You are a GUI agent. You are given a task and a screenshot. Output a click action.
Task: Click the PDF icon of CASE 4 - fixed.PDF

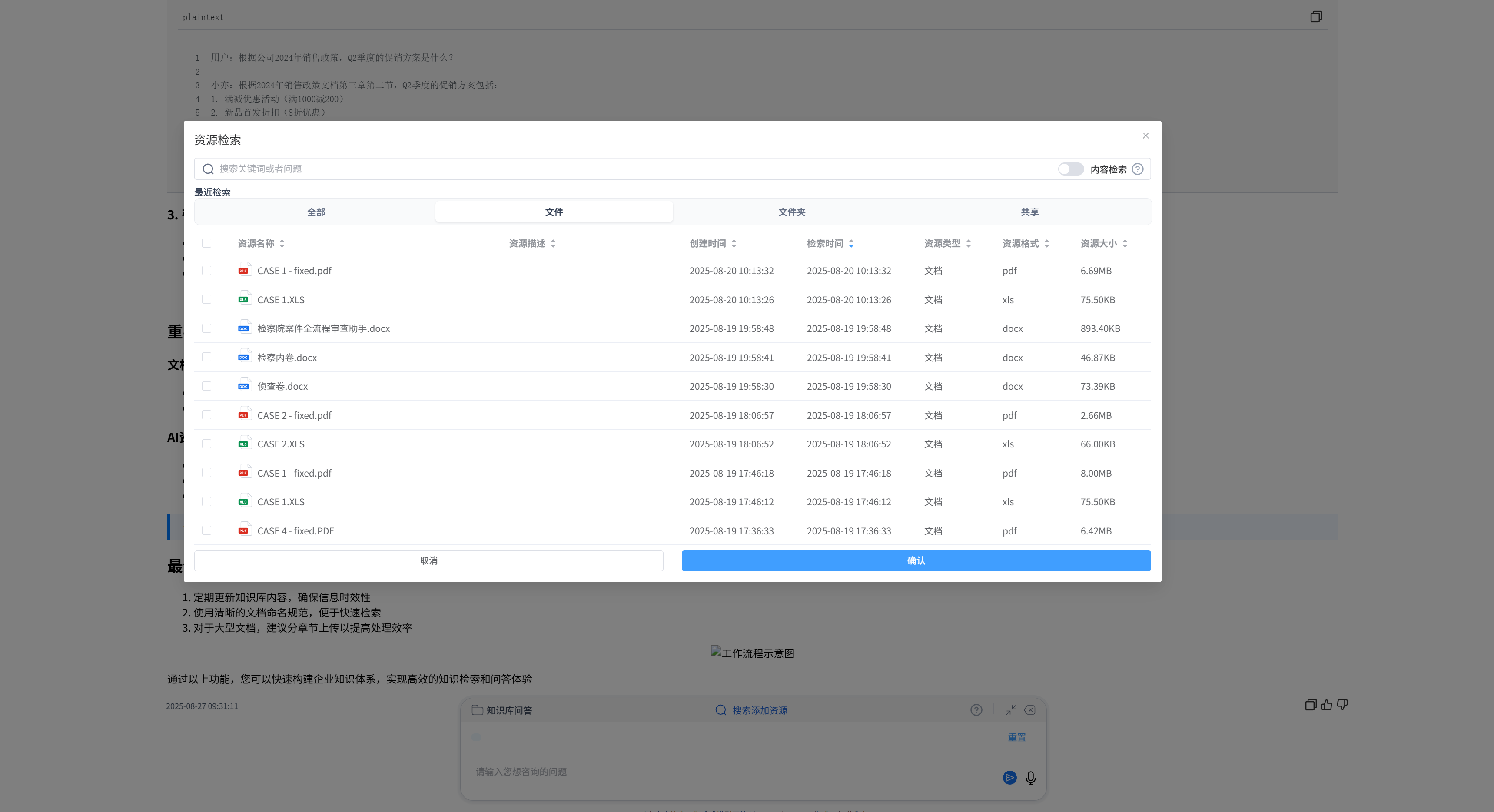tap(245, 530)
